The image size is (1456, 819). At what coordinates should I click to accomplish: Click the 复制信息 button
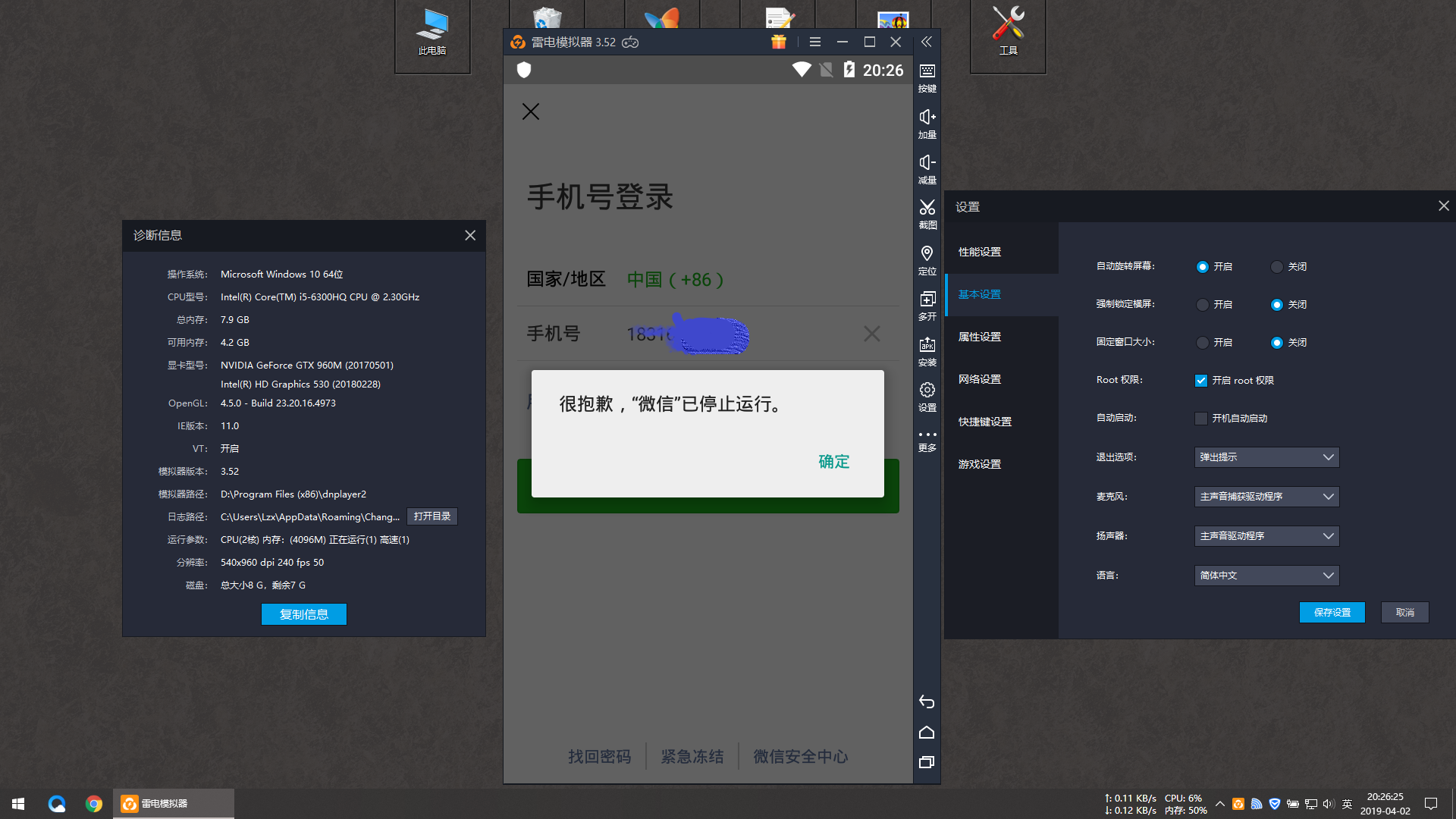[x=303, y=614]
